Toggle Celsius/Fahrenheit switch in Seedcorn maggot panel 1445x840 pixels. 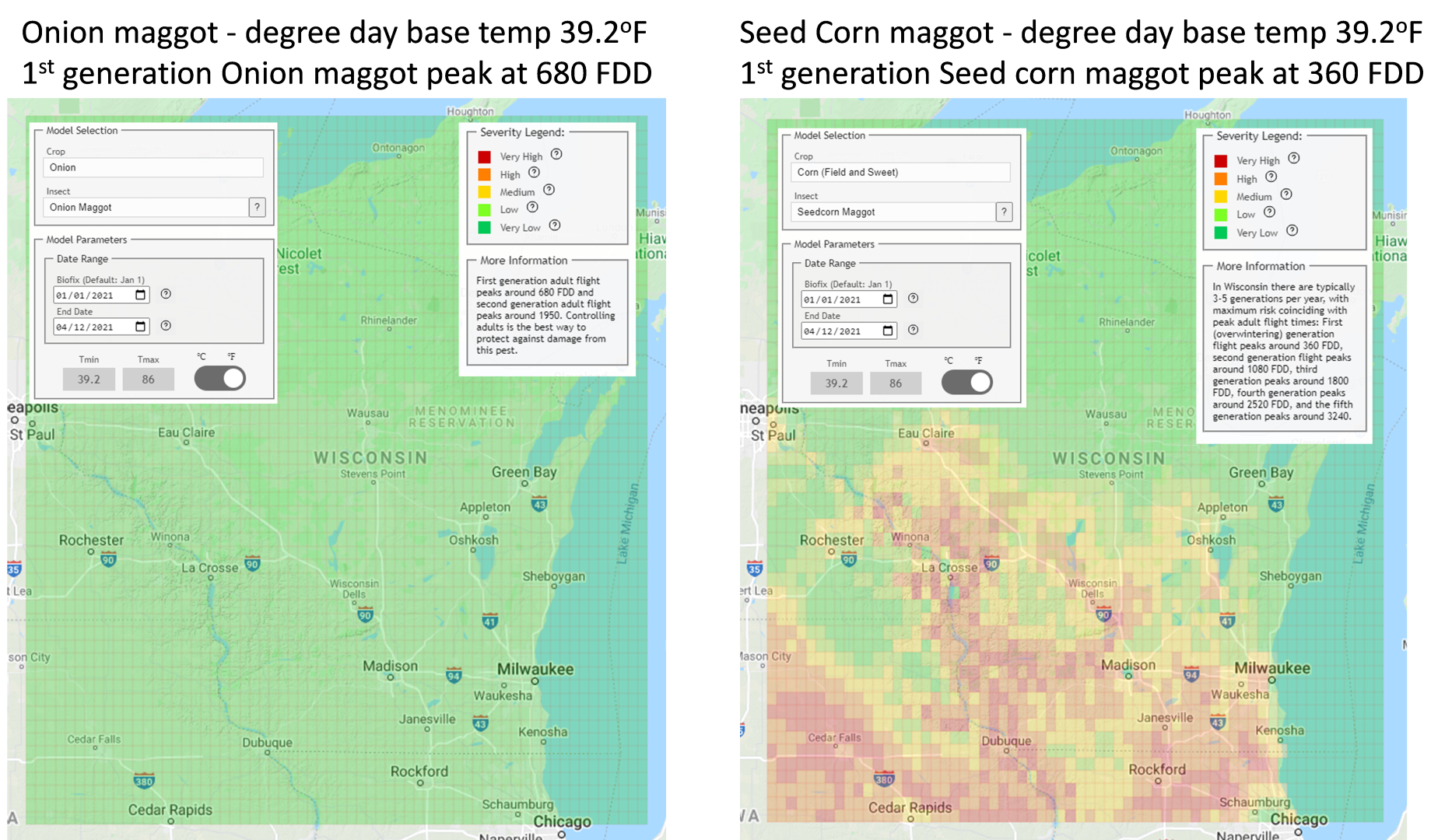[x=967, y=383]
